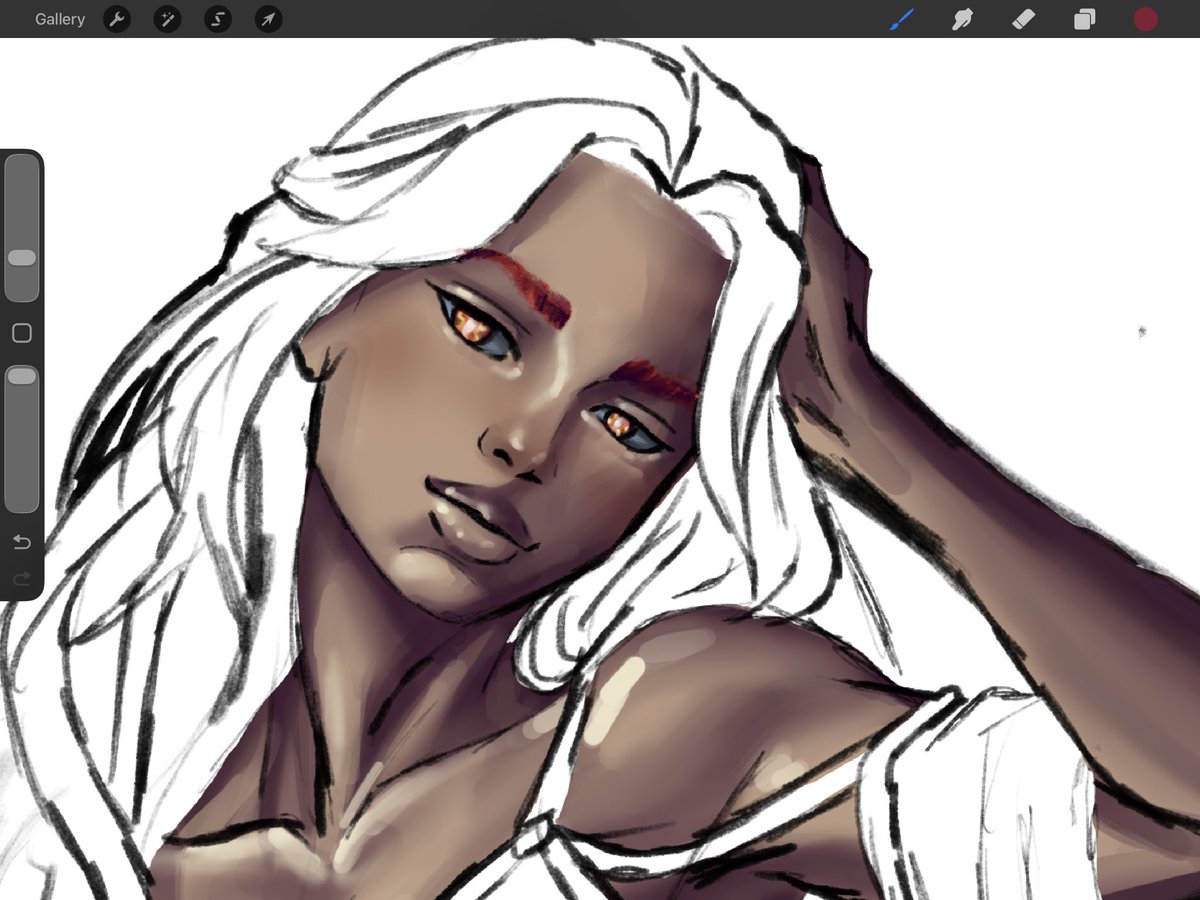Redo the last undone stroke
The image size is (1200, 900).
22,578
